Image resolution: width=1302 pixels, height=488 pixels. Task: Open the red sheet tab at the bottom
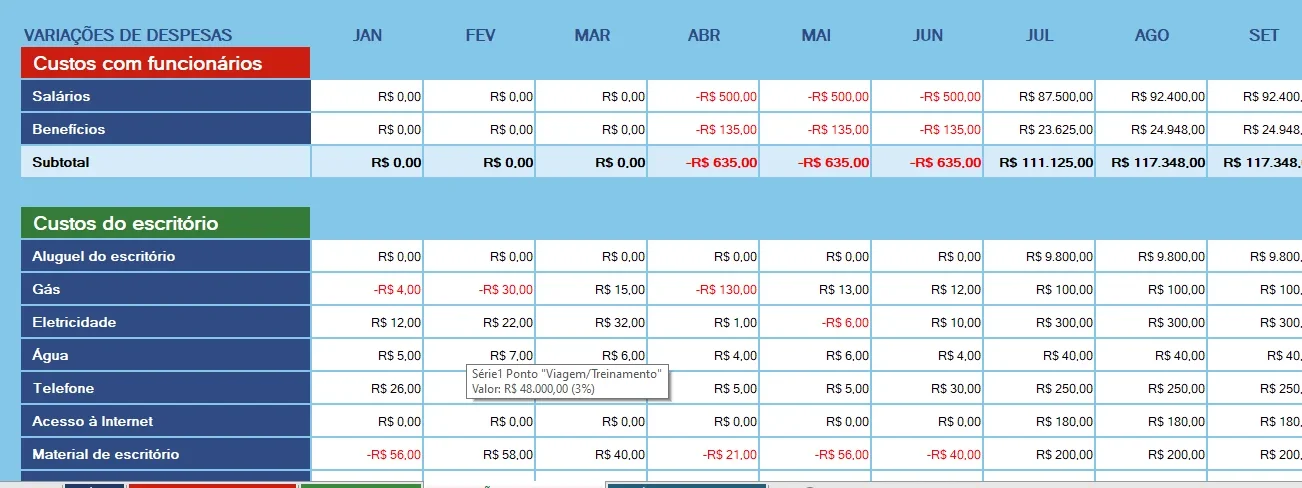[212, 485]
